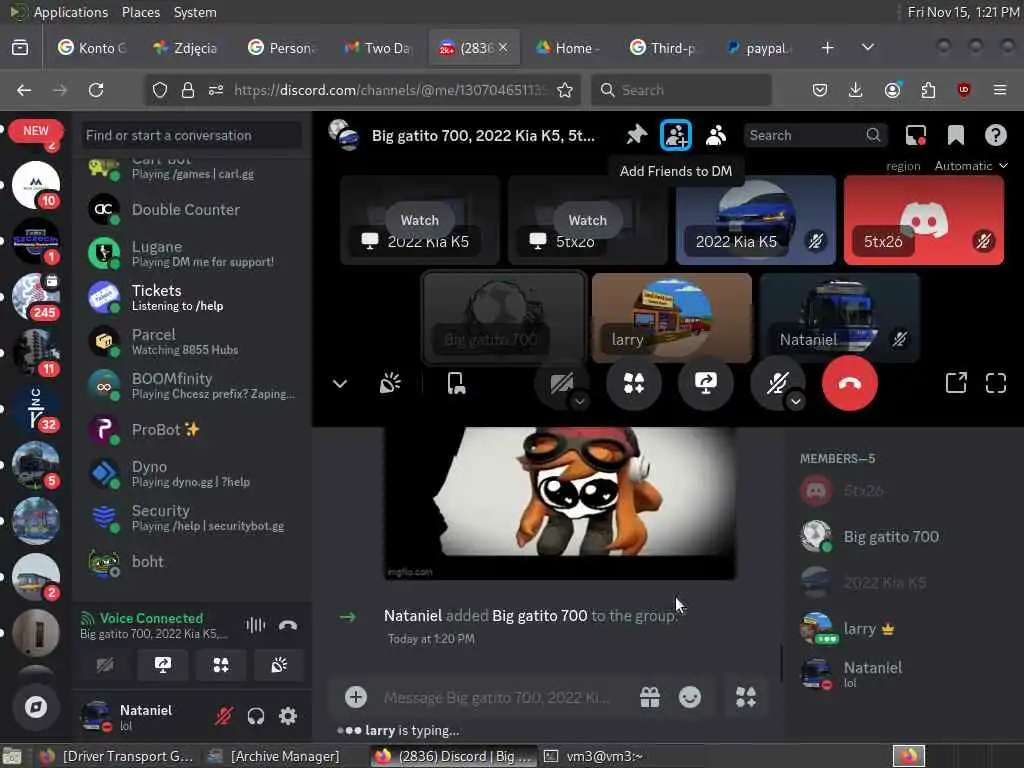Enter full screen call view
The width and height of the screenshot is (1024, 768).
(x=995, y=383)
